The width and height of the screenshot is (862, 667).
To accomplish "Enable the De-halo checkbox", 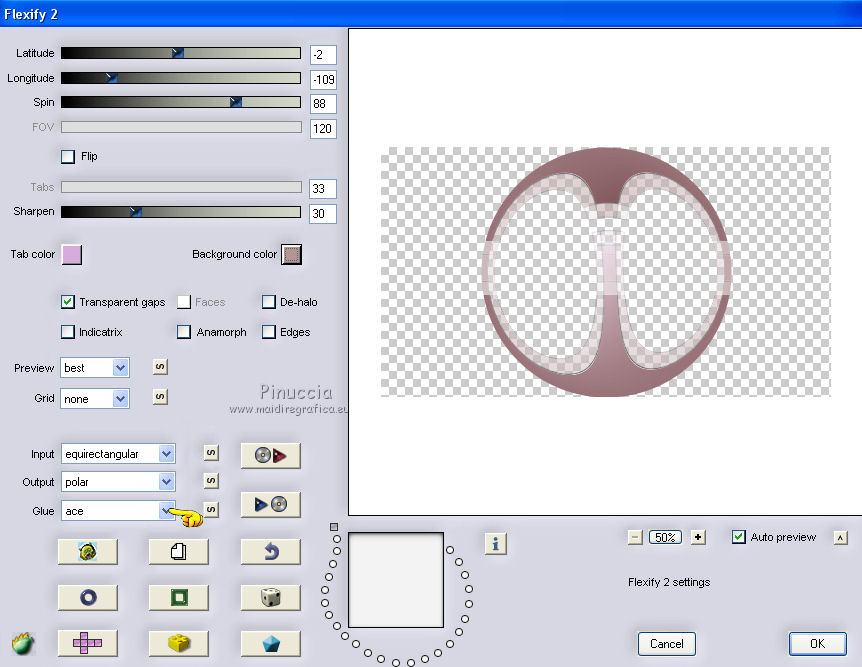I will tap(269, 302).
